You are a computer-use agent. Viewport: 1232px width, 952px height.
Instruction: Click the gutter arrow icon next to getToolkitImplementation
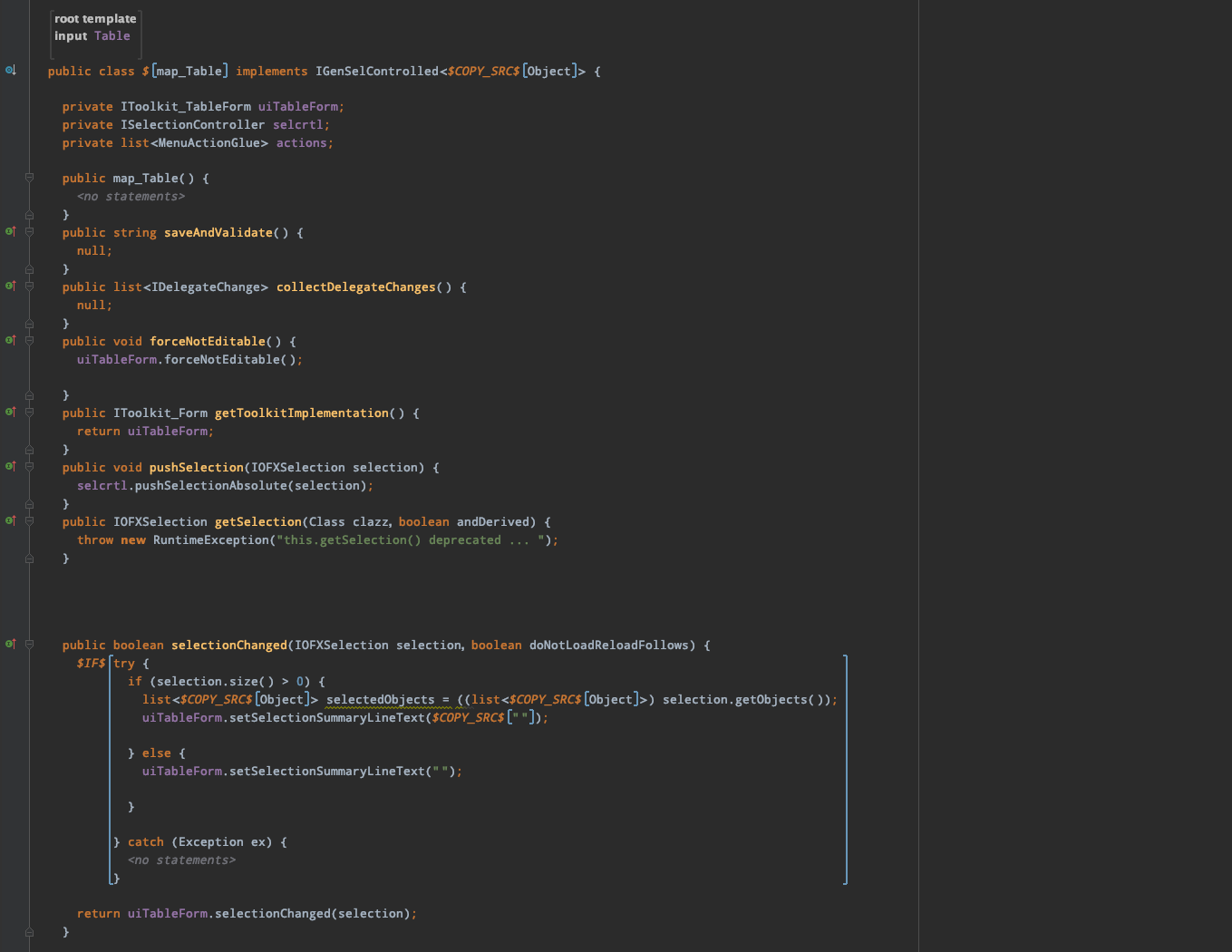[10, 413]
